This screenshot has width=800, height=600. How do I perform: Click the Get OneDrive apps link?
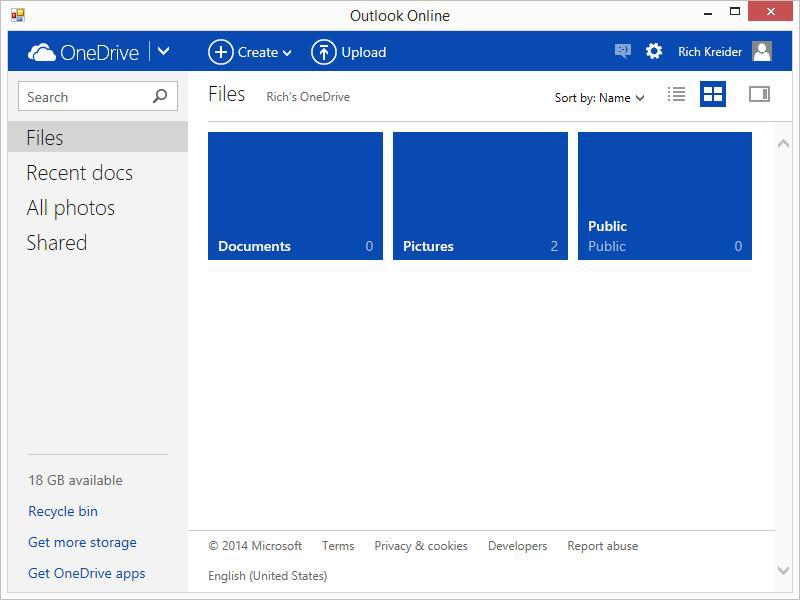87,573
